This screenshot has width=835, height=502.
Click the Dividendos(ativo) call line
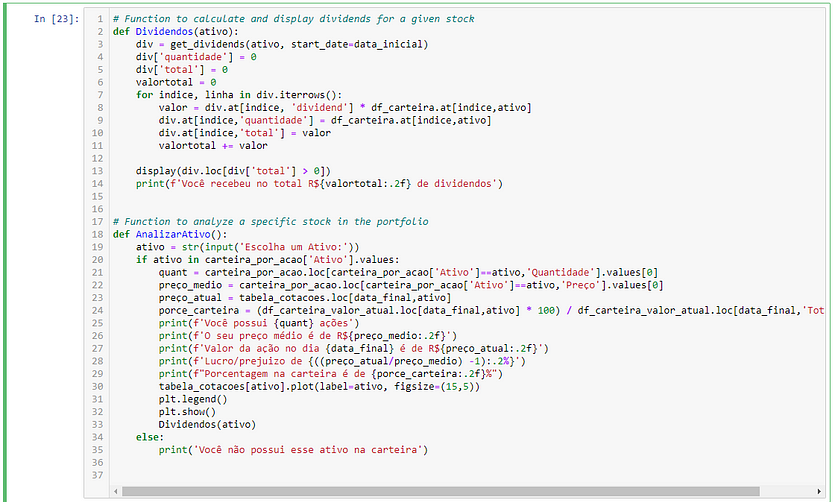tap(207, 425)
